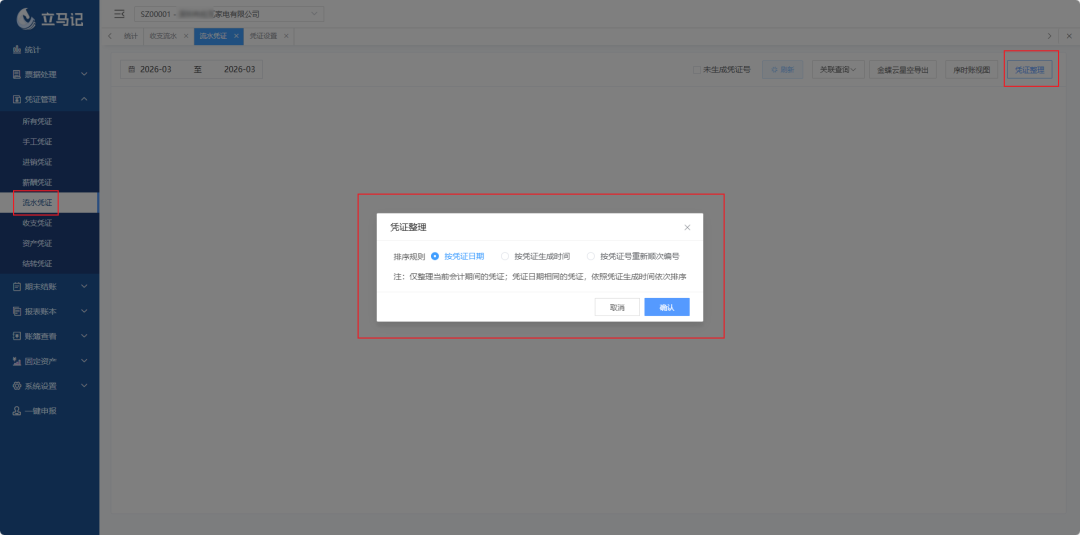Open 所有凭证 in the sidebar menu
This screenshot has width=1080, height=535.
tap(38, 121)
